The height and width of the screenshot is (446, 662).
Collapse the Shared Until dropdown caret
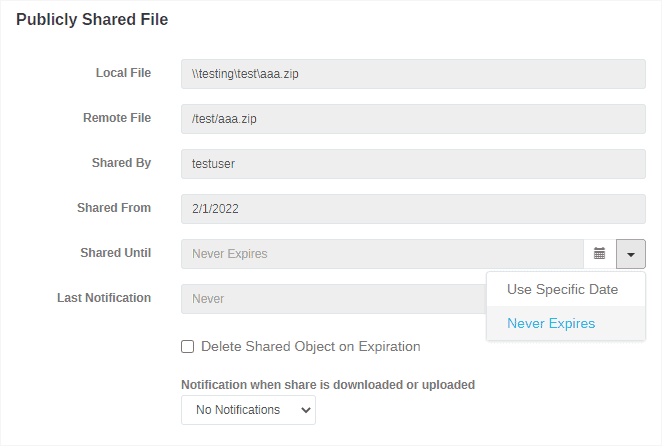click(631, 254)
